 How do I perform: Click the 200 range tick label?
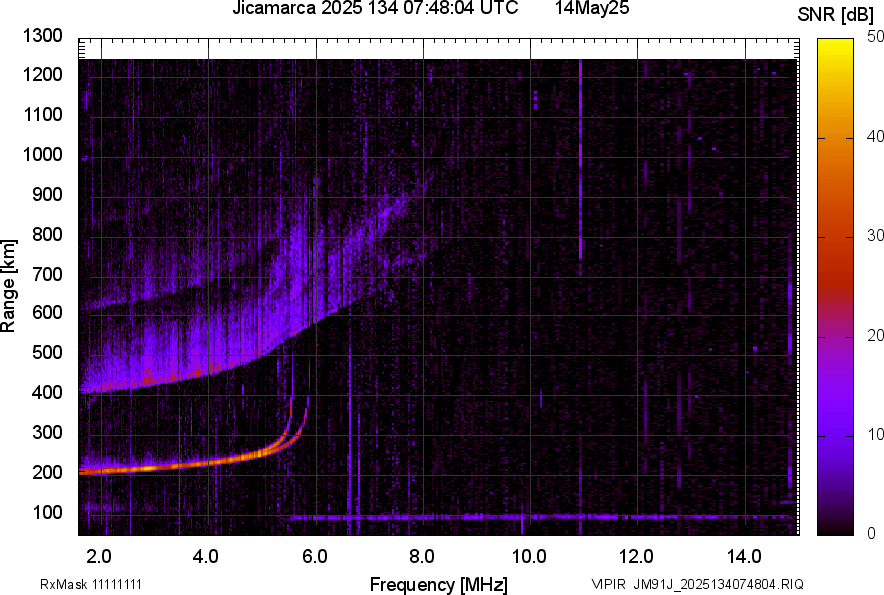click(47, 472)
